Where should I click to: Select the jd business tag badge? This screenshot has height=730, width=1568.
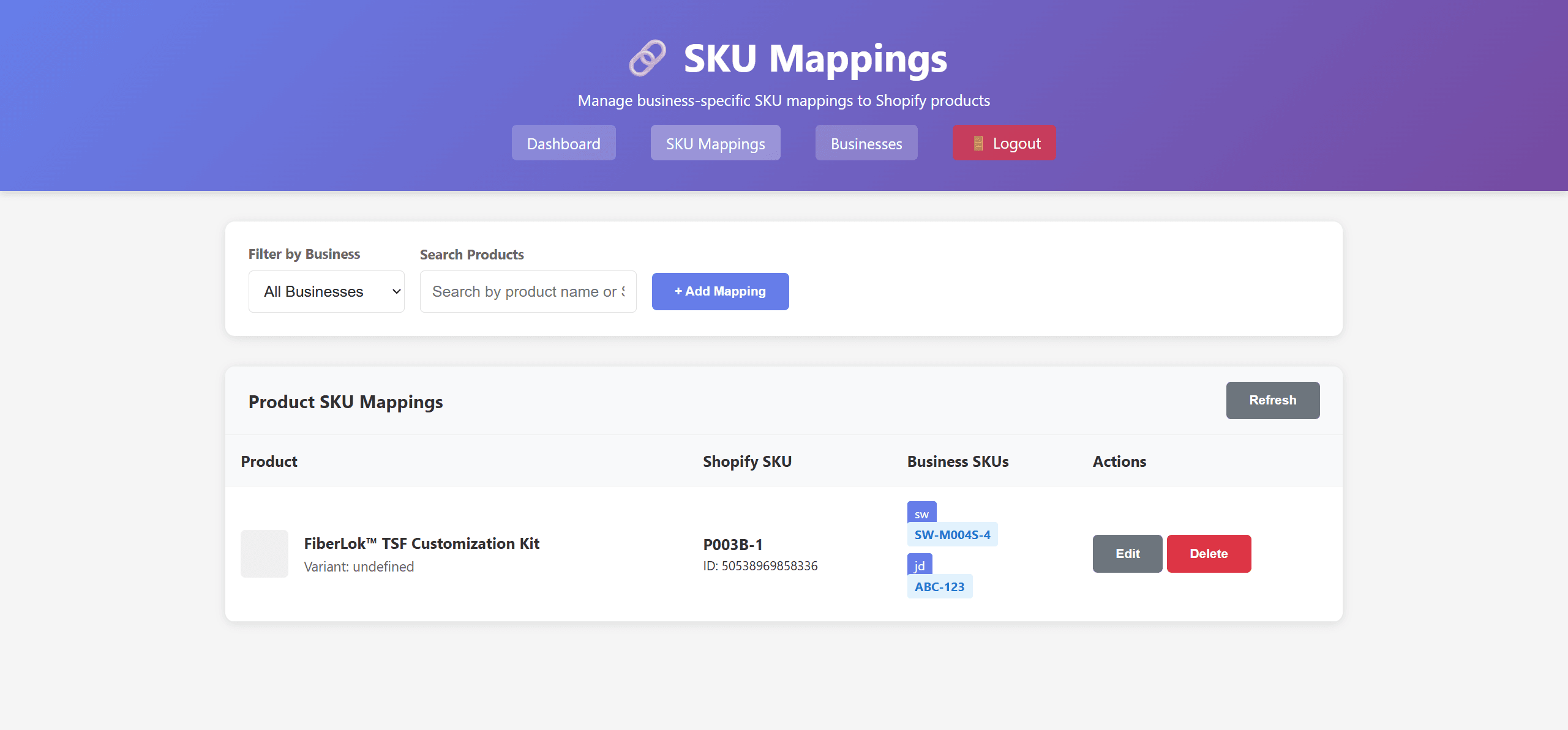tap(919, 565)
